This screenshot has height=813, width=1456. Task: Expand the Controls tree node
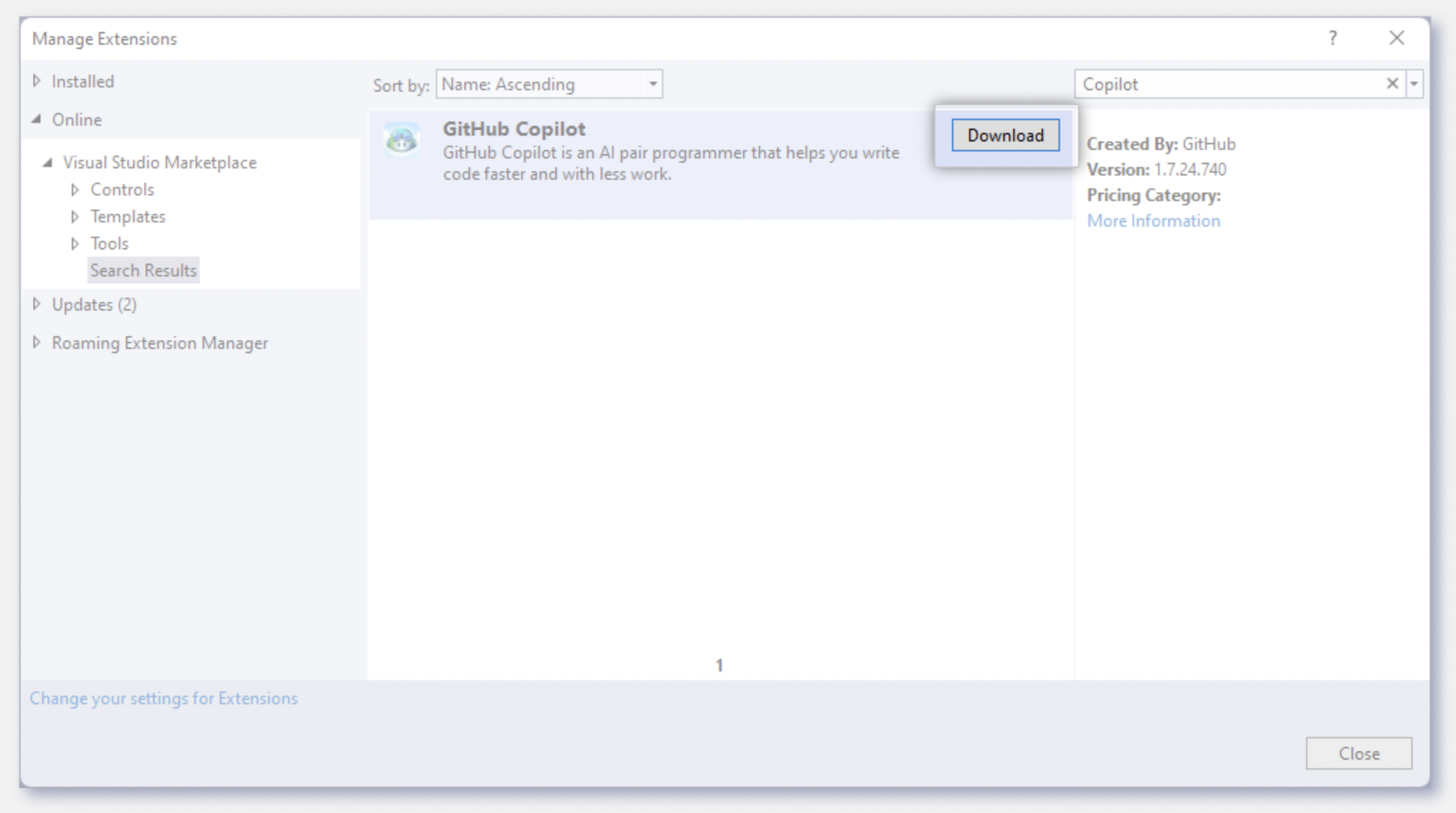click(x=75, y=190)
